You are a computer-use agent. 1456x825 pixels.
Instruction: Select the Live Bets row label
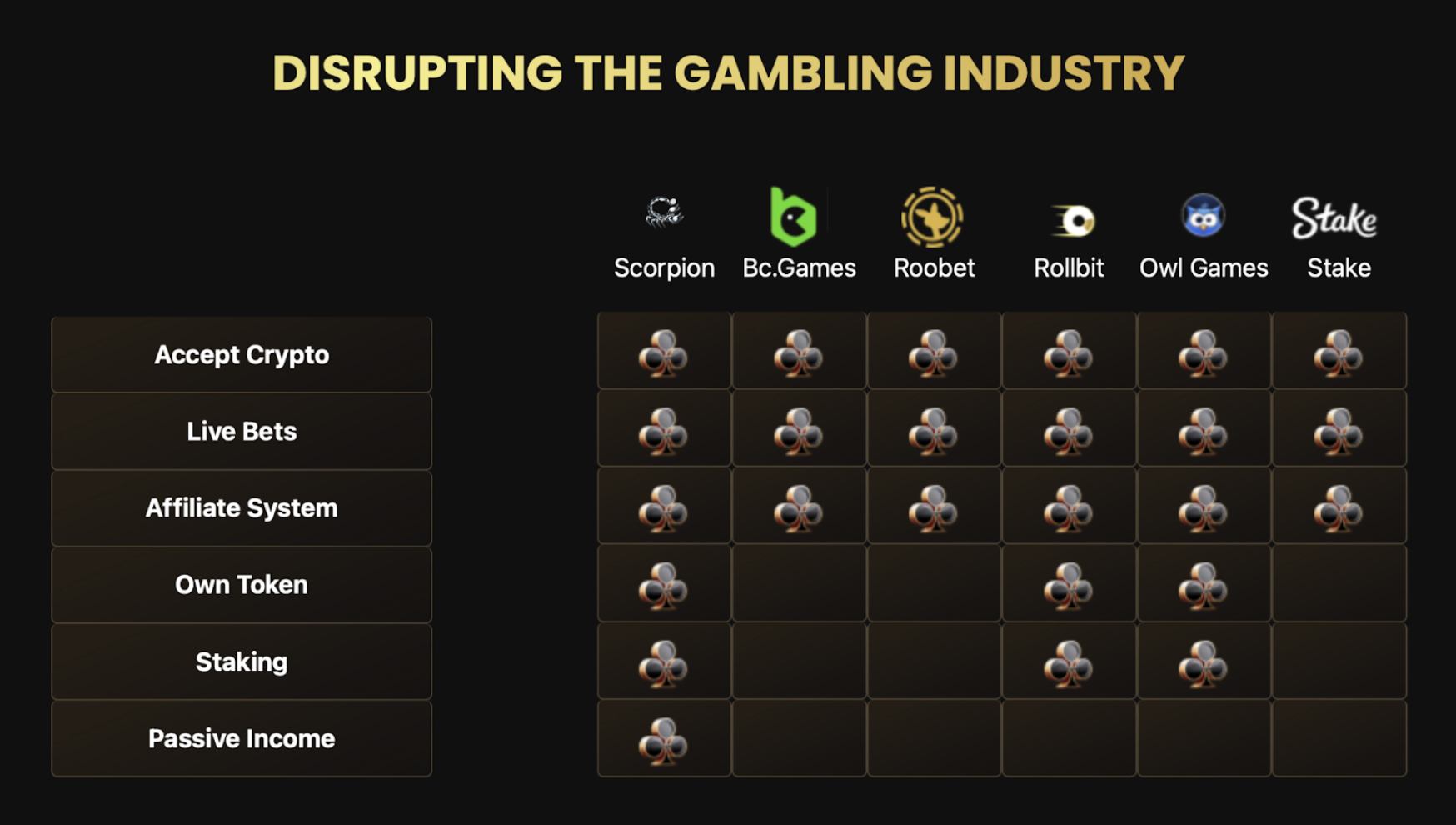point(242,432)
